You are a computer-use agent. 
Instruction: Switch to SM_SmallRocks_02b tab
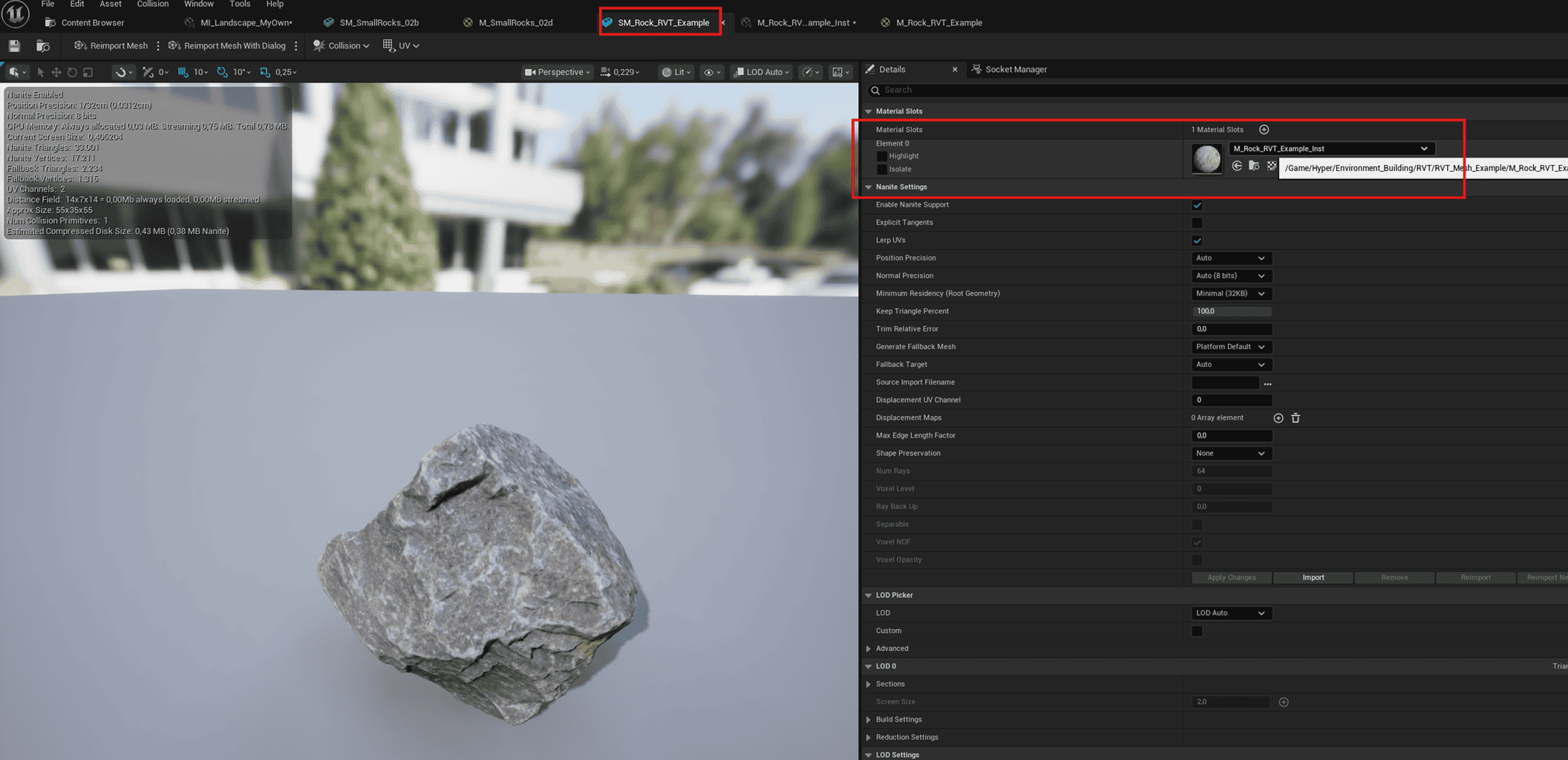point(371,22)
